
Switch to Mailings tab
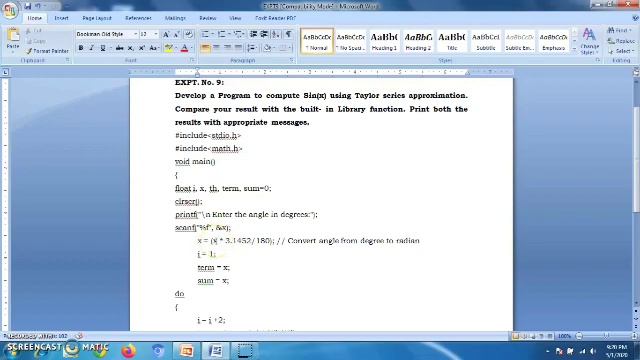coord(175,18)
